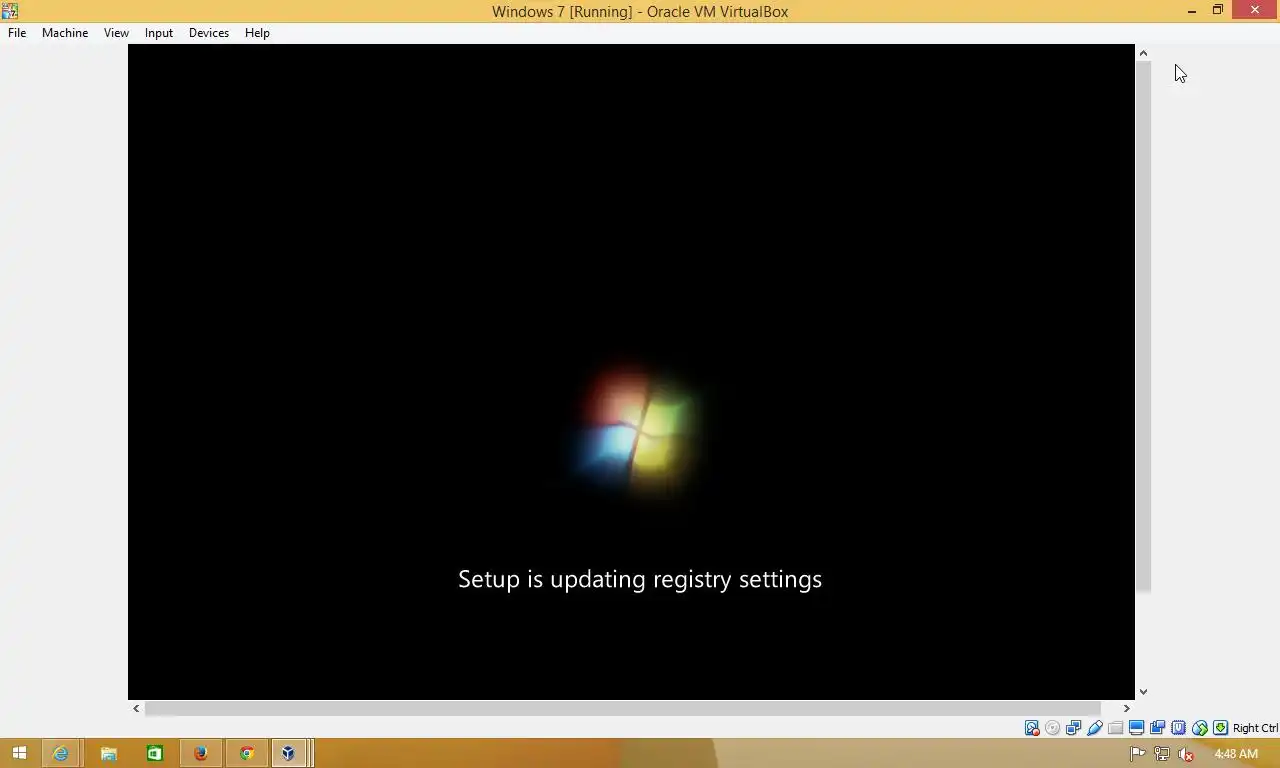
Task: Switch to Chrome on the taskbar
Action: click(x=246, y=753)
